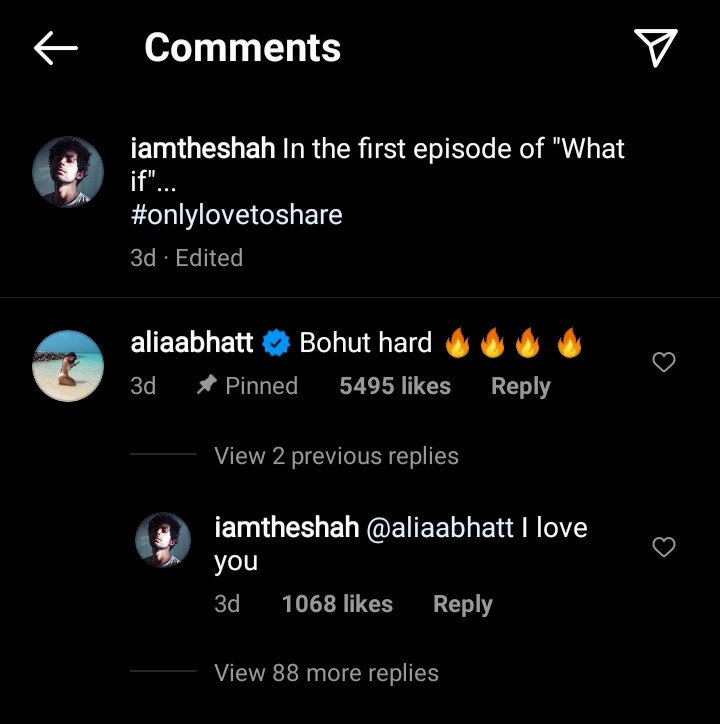The height and width of the screenshot is (724, 720).
Task: Open the @aliaabhatt mention in the reply
Action: pos(441,528)
